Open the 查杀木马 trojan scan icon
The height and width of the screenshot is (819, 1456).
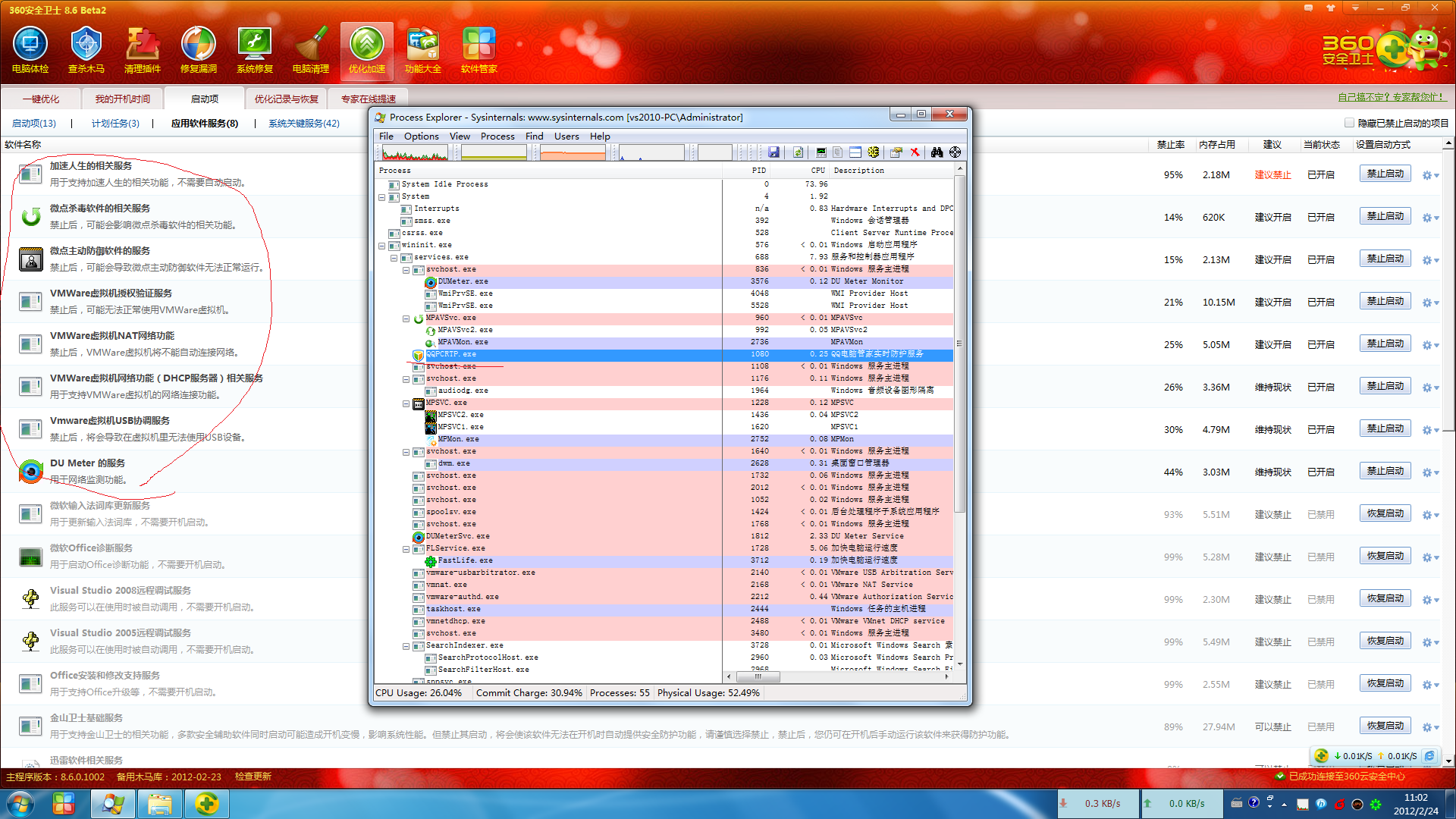pyautogui.click(x=86, y=50)
